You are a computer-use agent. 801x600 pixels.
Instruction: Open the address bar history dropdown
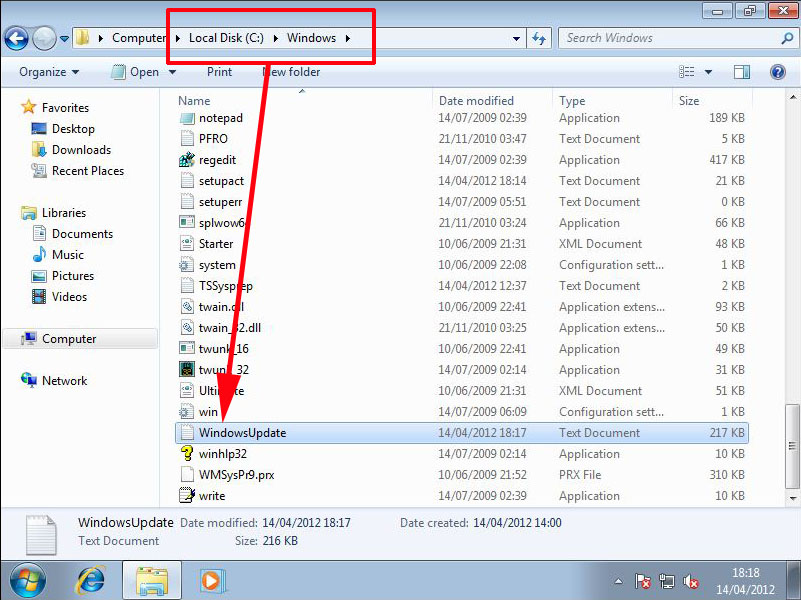click(516, 38)
